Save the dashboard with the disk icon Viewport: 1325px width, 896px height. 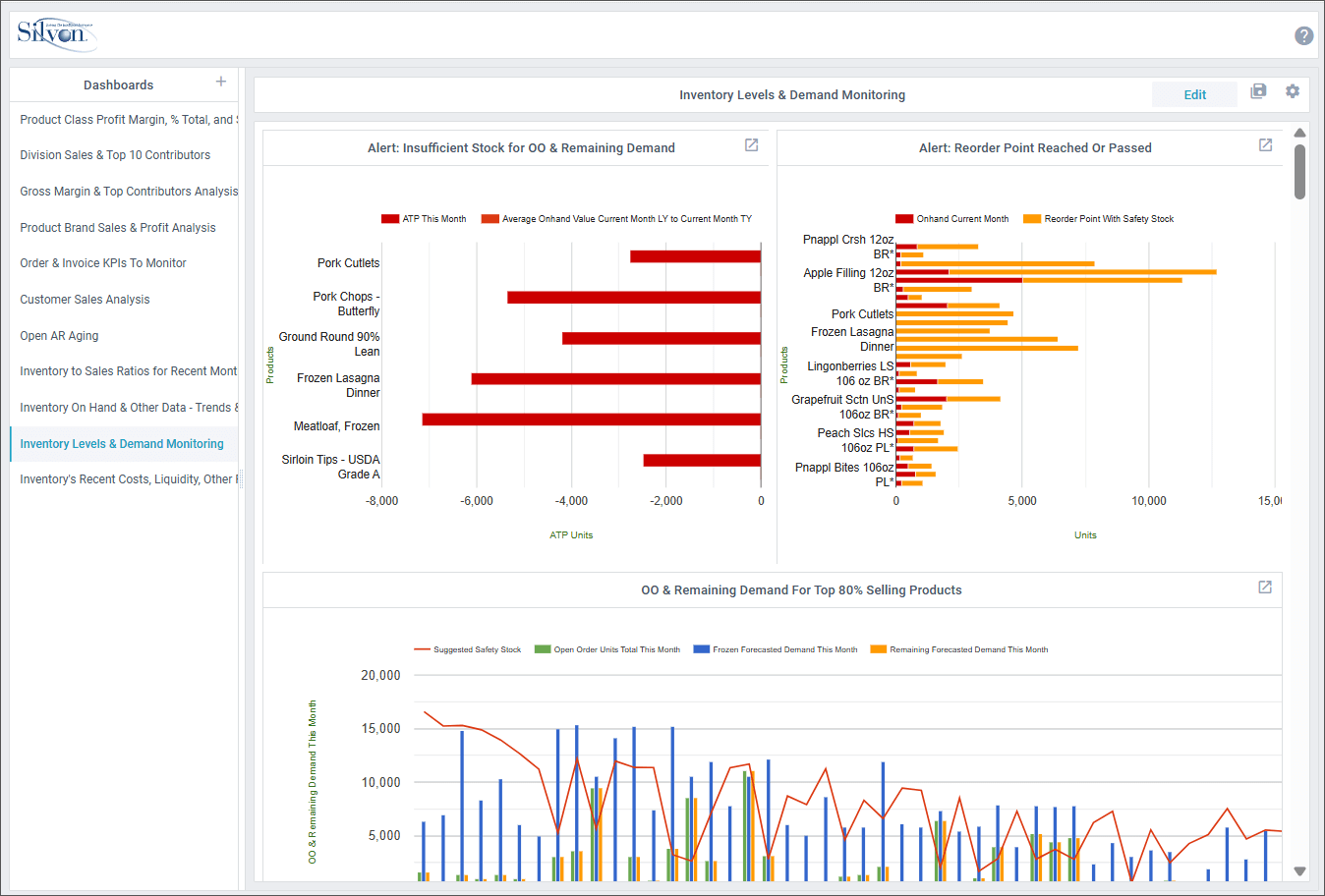pyautogui.click(x=1258, y=91)
